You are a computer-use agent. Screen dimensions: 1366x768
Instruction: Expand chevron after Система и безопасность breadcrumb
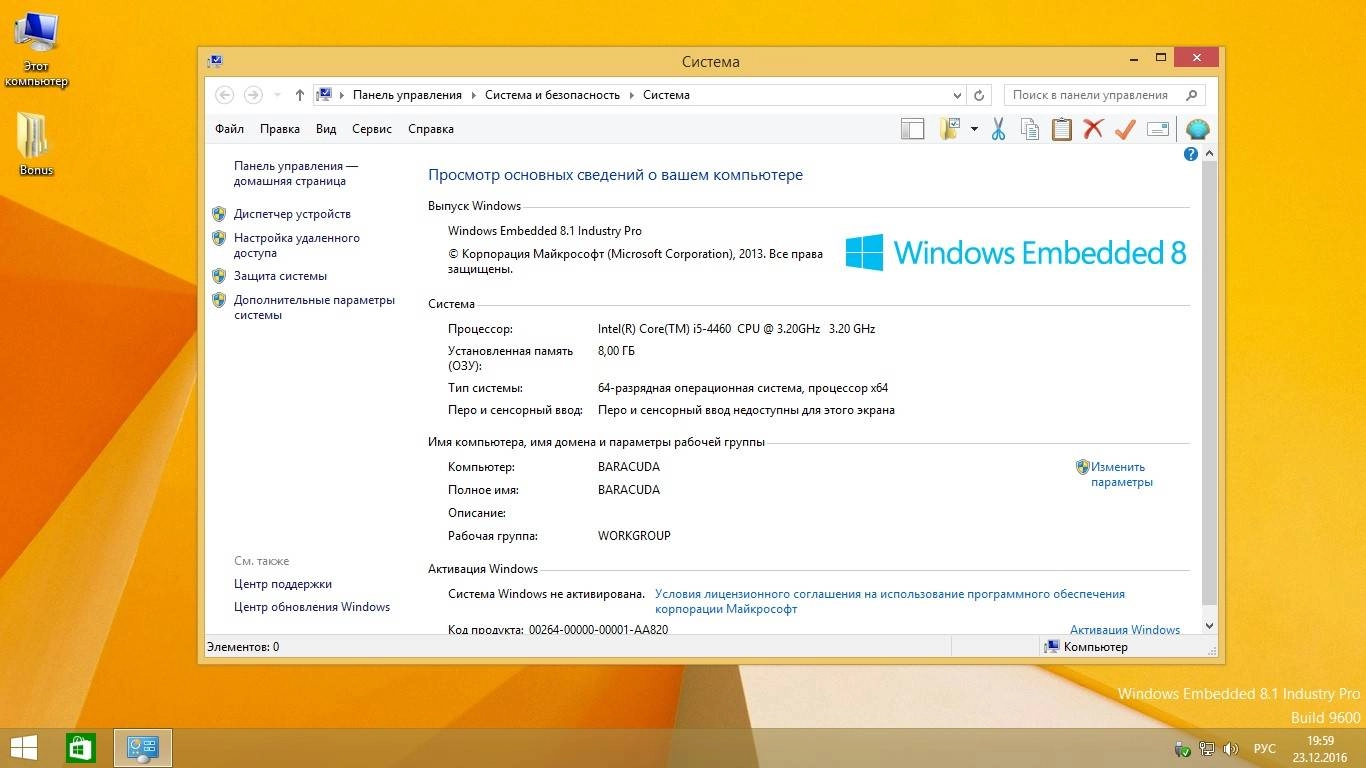(632, 95)
